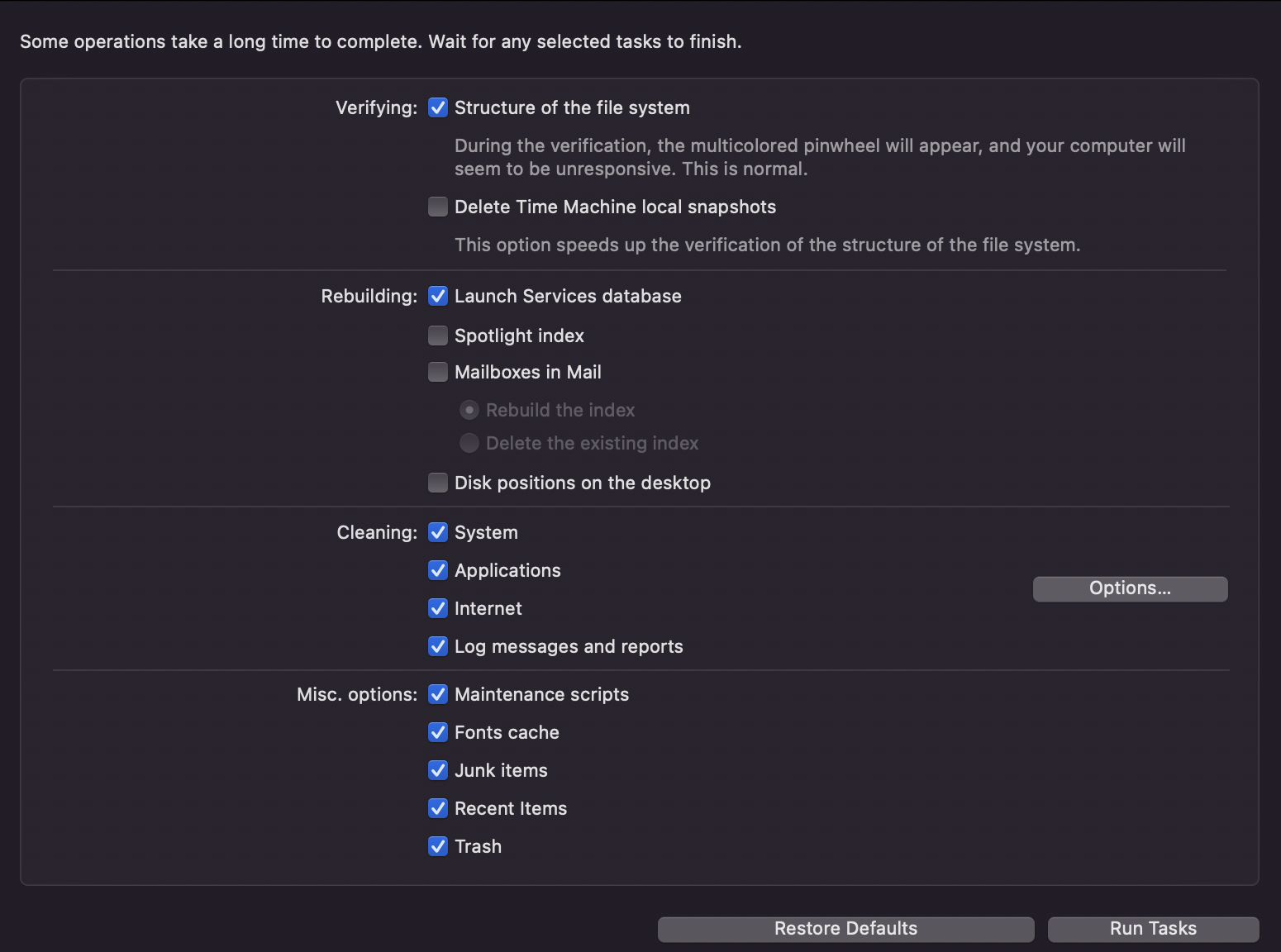Uncheck Structure of the file system
1281x952 pixels.
click(438, 108)
